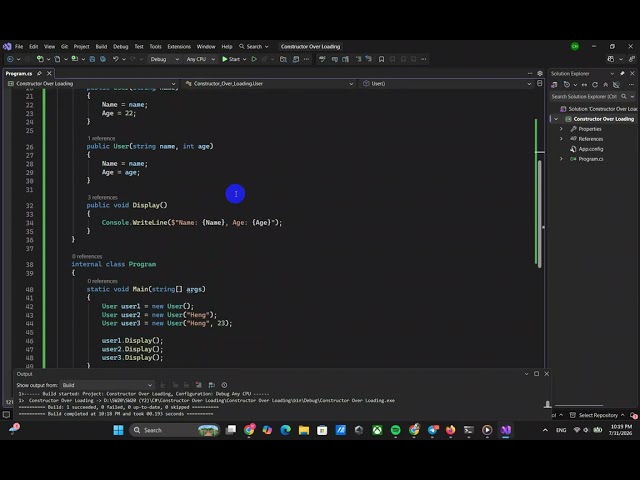The image size is (640, 480).
Task: Click the clock timestamp icon in Output toolbar
Action: point(224,385)
